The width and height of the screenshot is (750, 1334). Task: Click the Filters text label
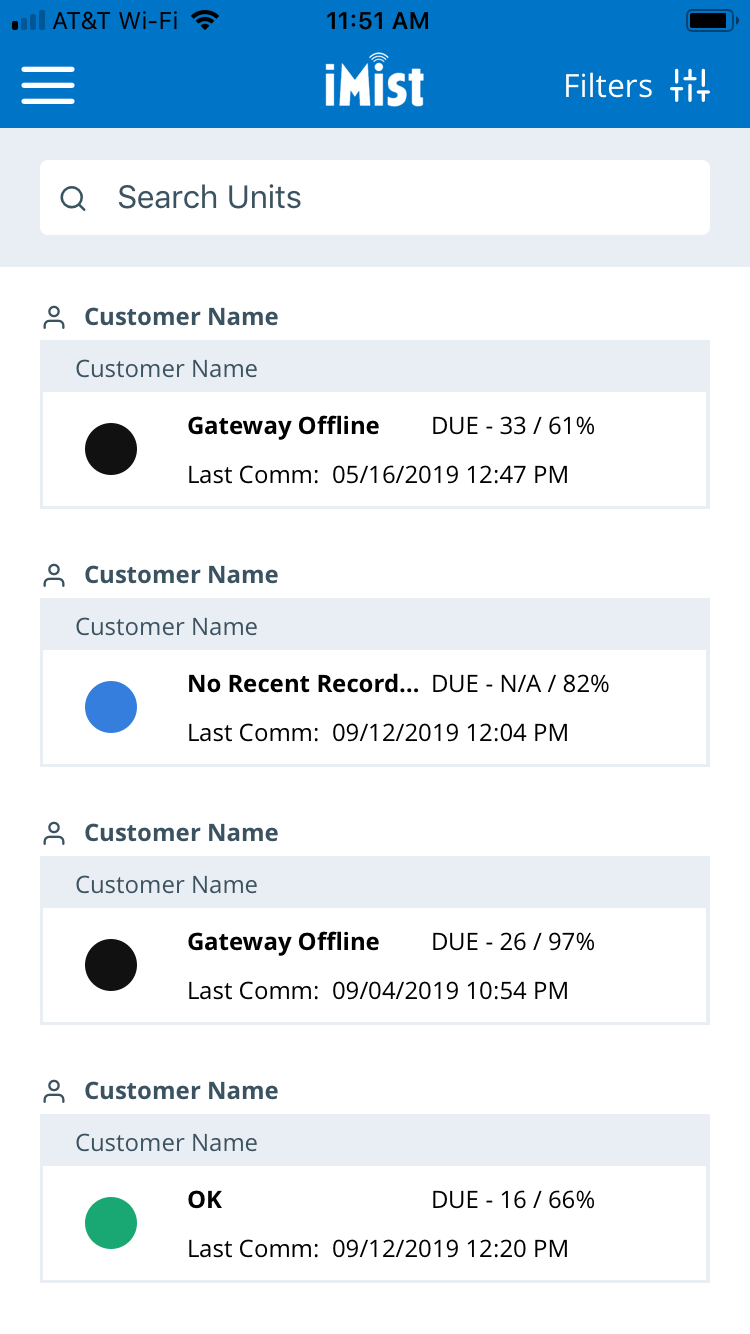tap(608, 86)
